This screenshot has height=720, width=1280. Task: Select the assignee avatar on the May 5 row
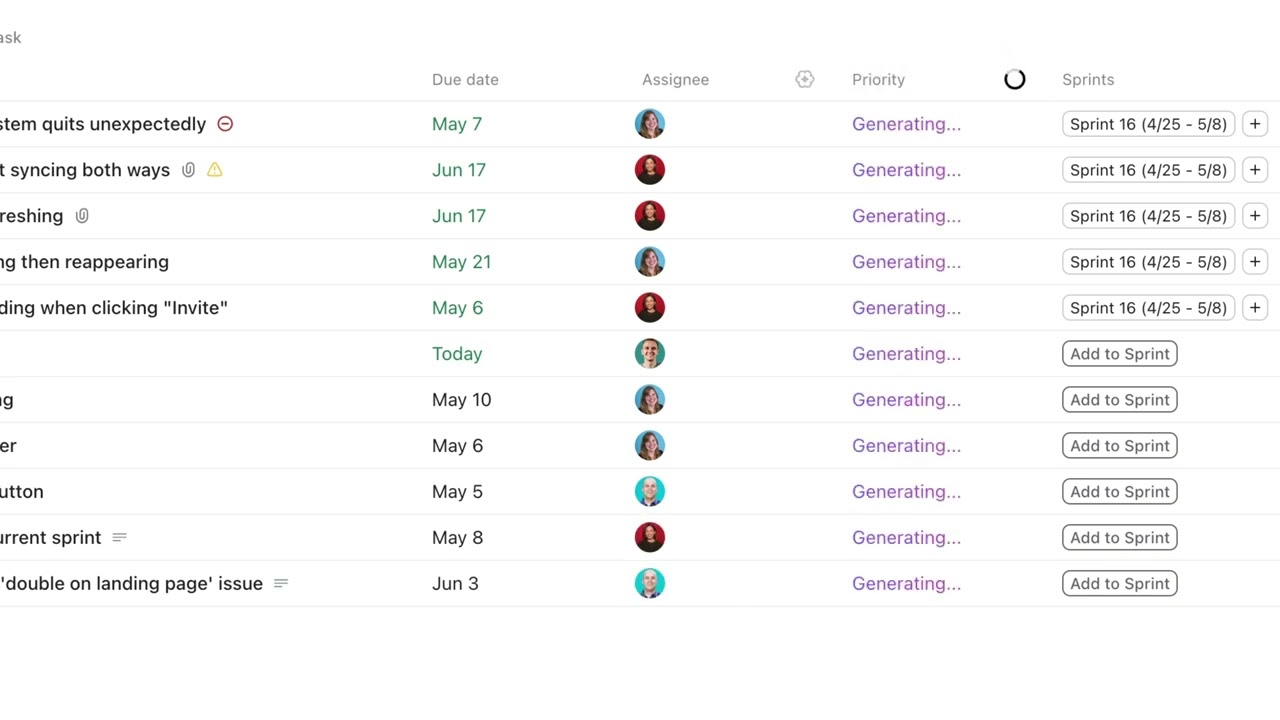click(650, 492)
